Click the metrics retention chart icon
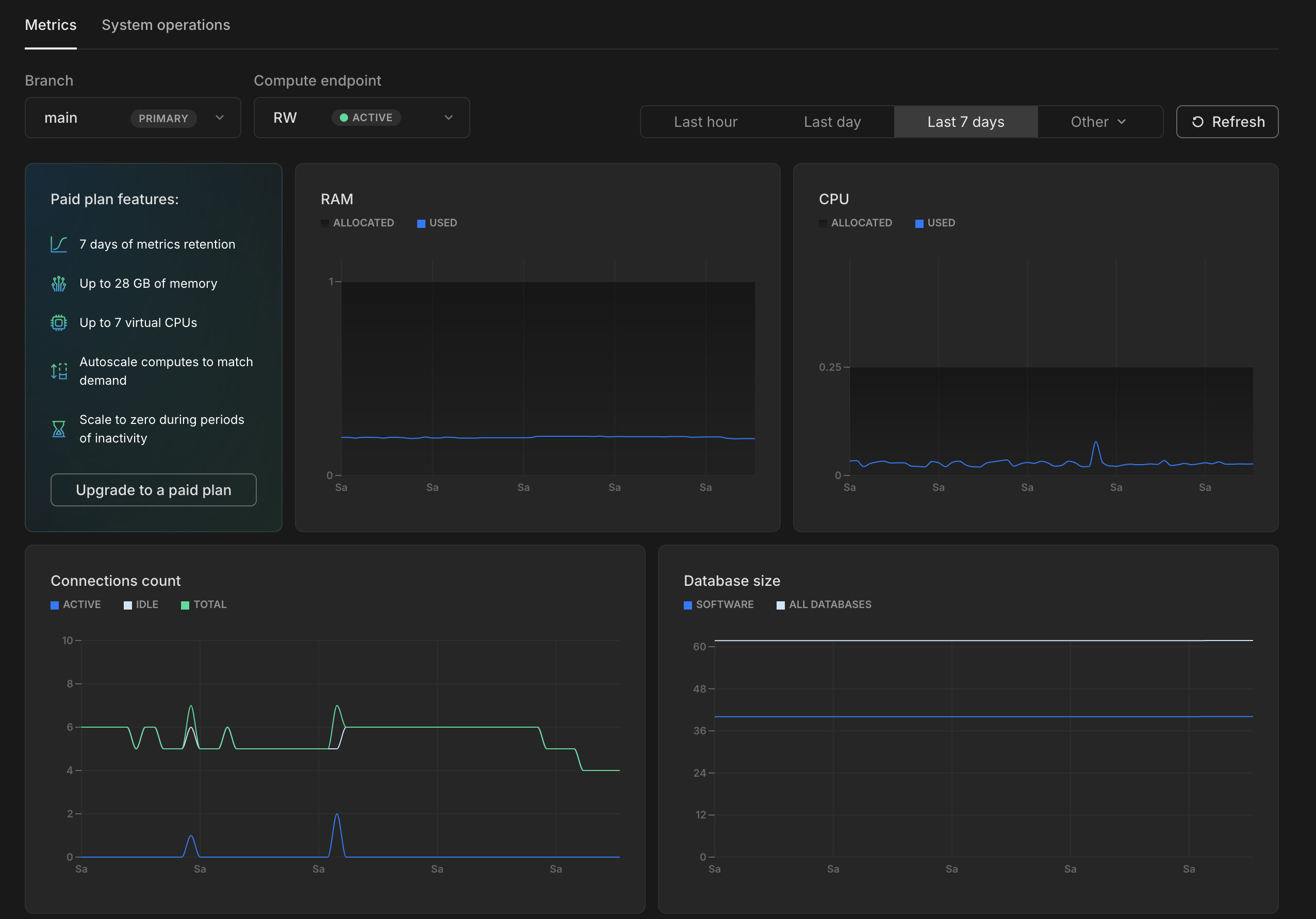The image size is (1316, 919). [x=58, y=244]
